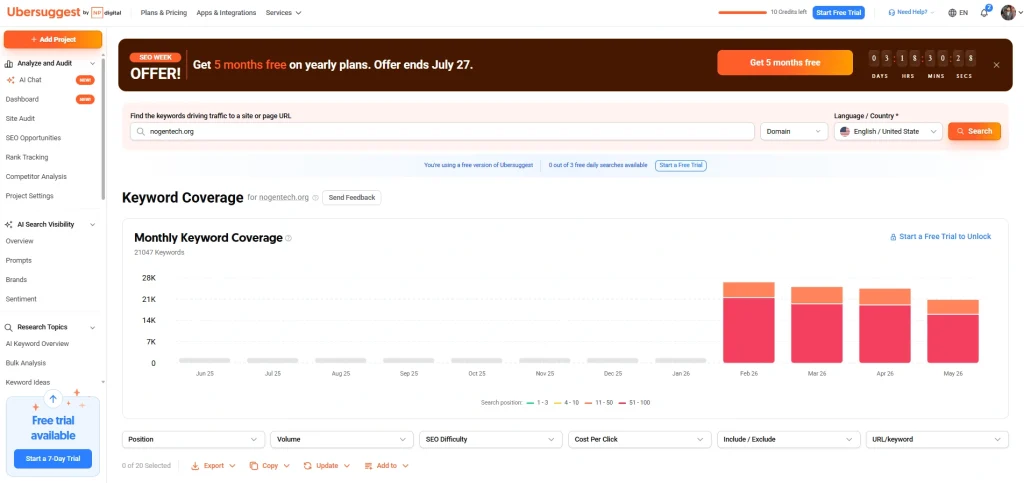Screen dimensions: 1024x483
Task: Open the user profile avatar
Action: (x=1008, y=12)
